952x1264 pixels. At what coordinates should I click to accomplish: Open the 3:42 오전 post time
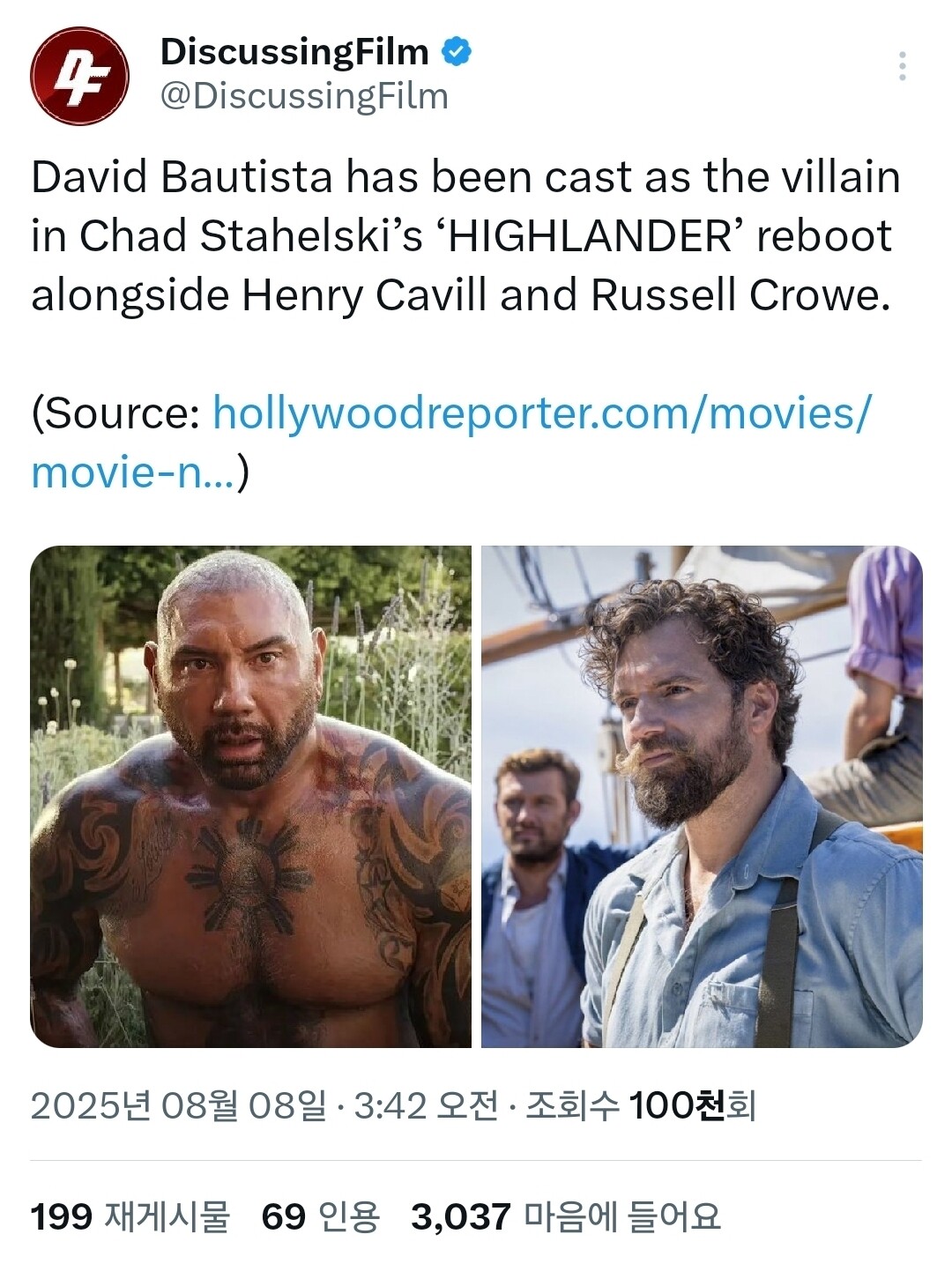[425, 1105]
